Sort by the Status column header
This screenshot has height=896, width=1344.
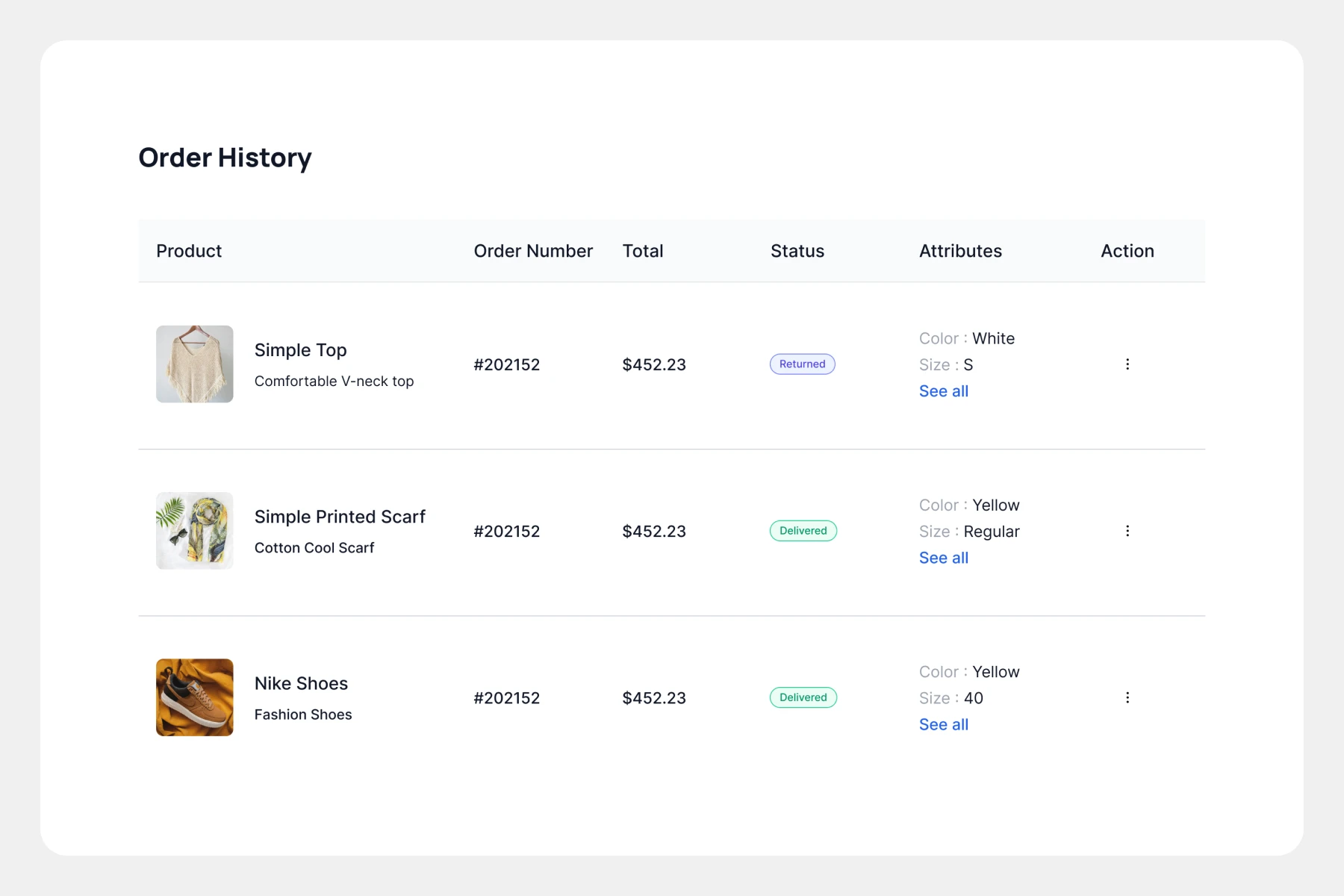[797, 251]
